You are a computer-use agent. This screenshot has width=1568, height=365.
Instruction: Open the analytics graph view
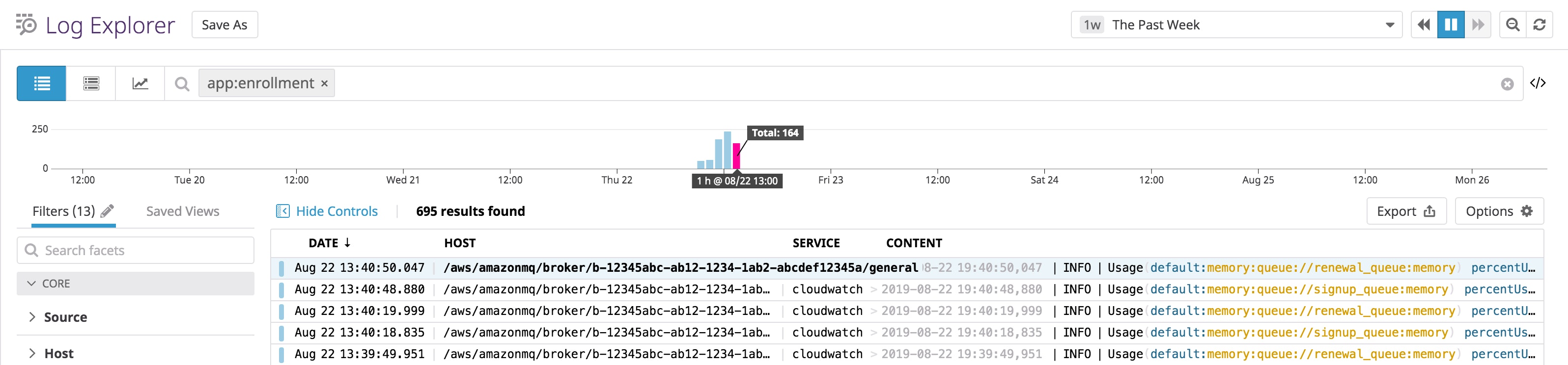pyautogui.click(x=140, y=83)
